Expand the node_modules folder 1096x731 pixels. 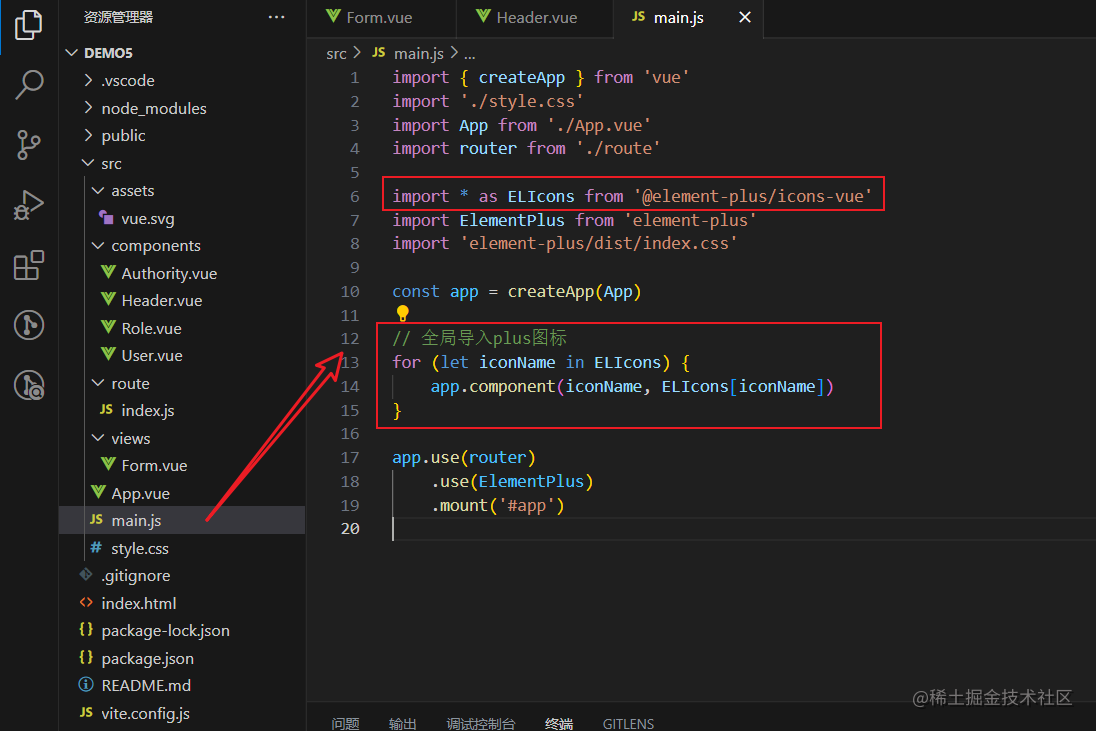click(88, 108)
